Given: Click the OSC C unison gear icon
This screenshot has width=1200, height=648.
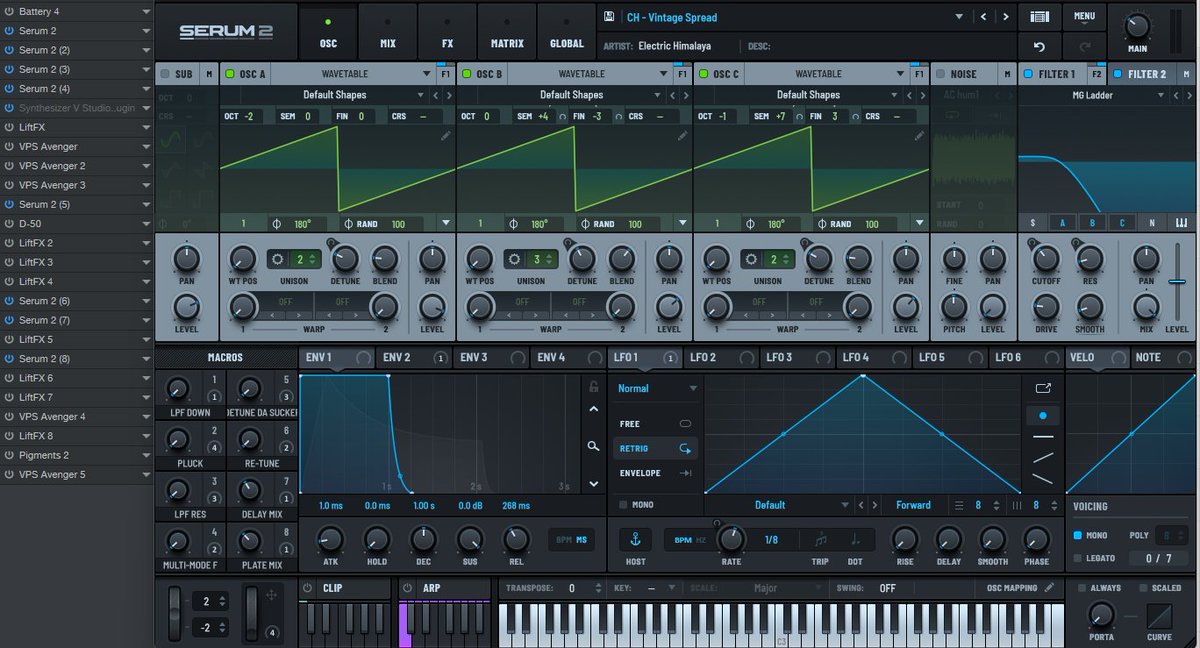Looking at the screenshot, I should click(752, 260).
